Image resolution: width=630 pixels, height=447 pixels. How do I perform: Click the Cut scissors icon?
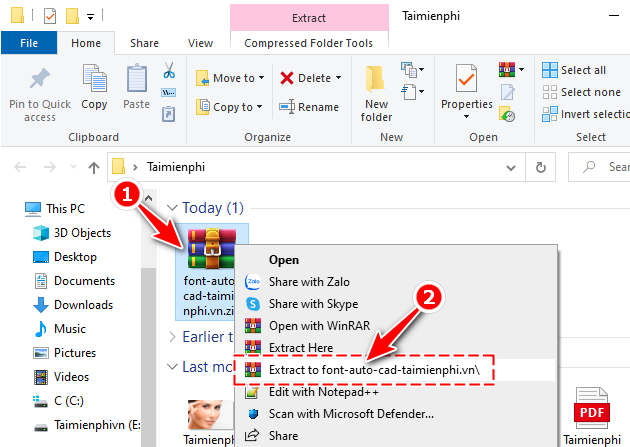169,71
